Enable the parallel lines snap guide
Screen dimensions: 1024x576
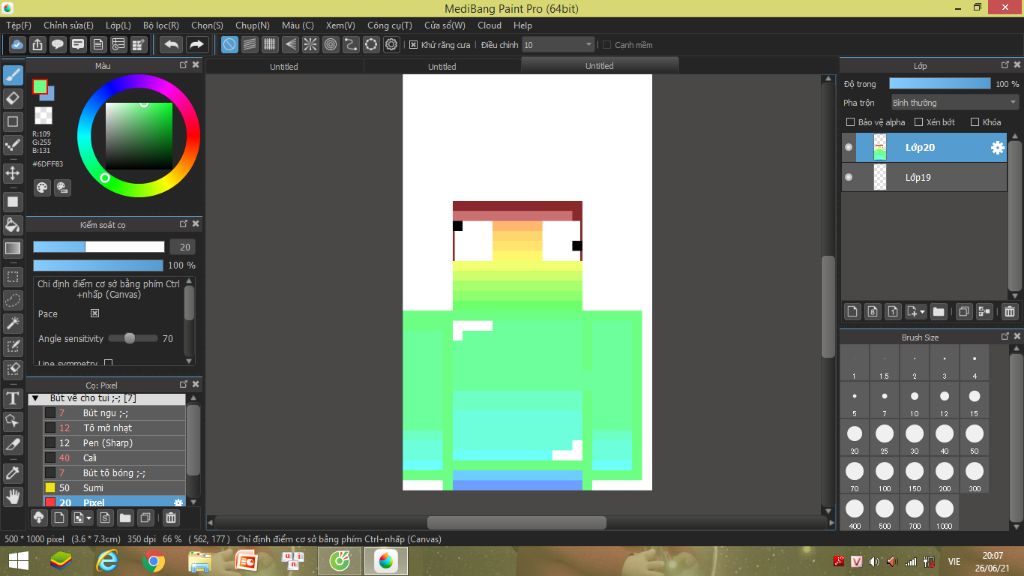click(x=249, y=44)
